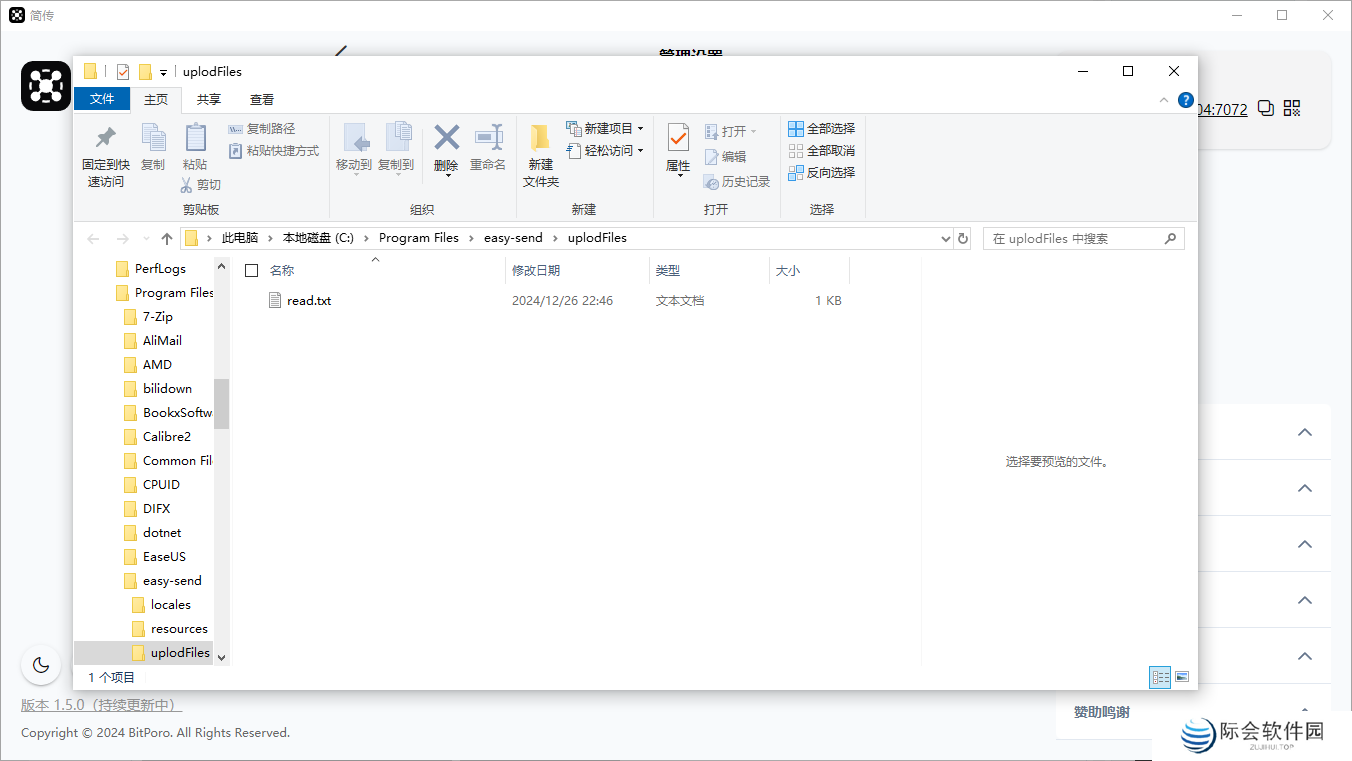This screenshot has height=761, width=1352.
Task: Switch to the 查看 ribbon tab
Action: (x=262, y=100)
